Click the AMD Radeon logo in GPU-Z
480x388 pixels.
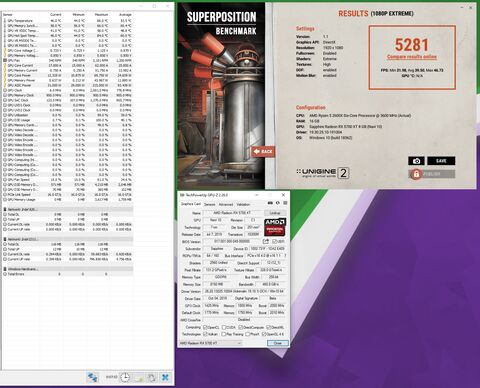(x=275, y=227)
